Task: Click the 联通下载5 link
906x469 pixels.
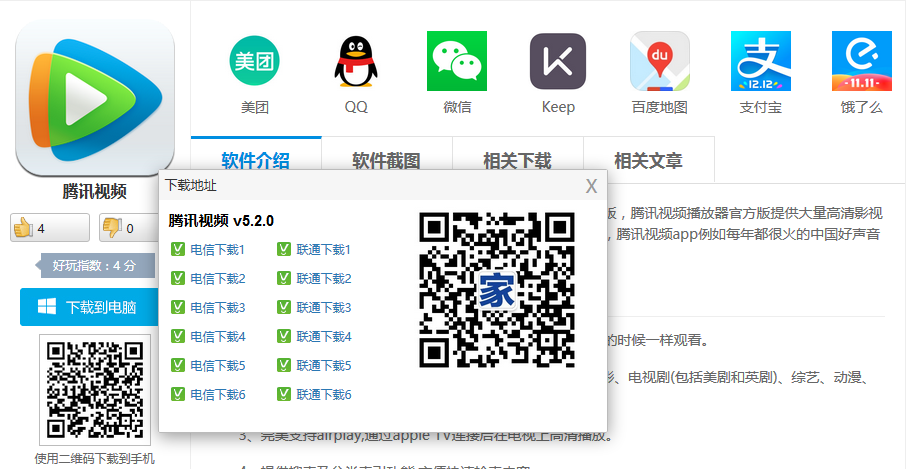Action: (324, 365)
